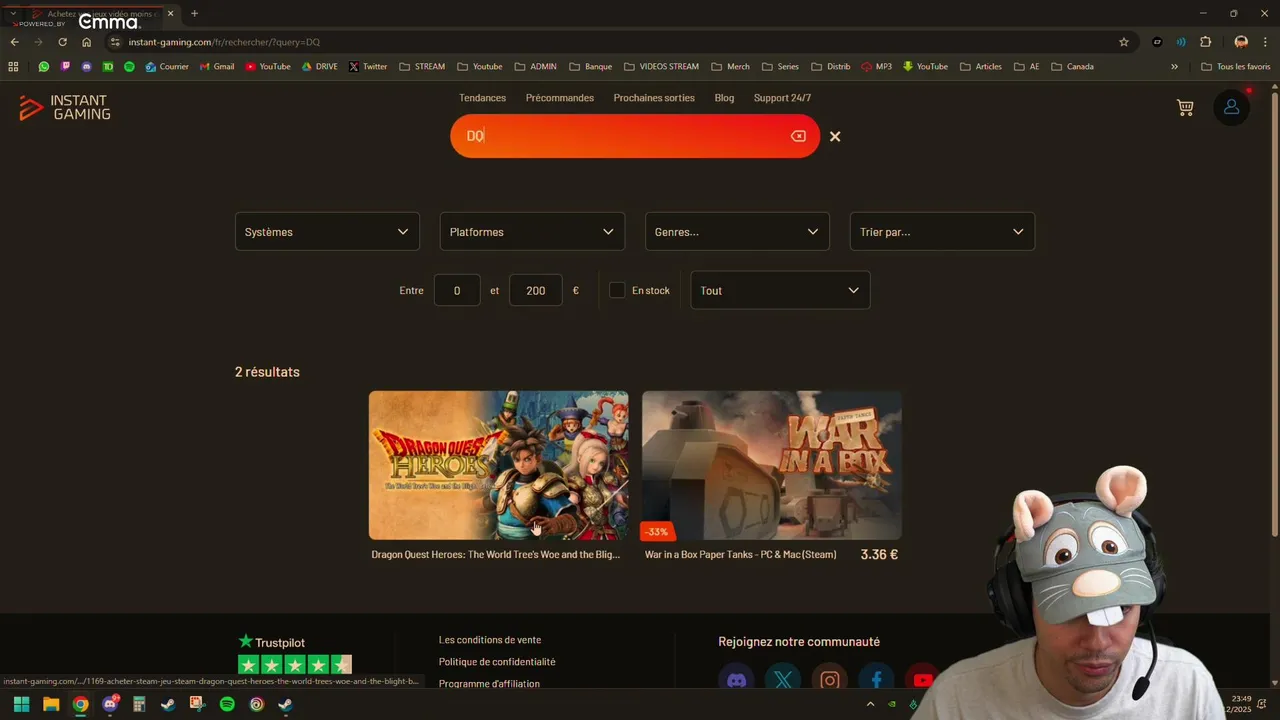
Task: Open the WhatsApp bookmark icon
Action: (44, 67)
